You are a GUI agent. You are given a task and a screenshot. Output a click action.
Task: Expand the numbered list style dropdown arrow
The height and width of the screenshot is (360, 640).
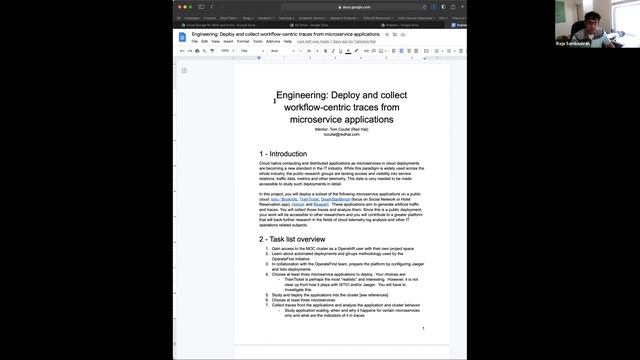click(x=442, y=51)
